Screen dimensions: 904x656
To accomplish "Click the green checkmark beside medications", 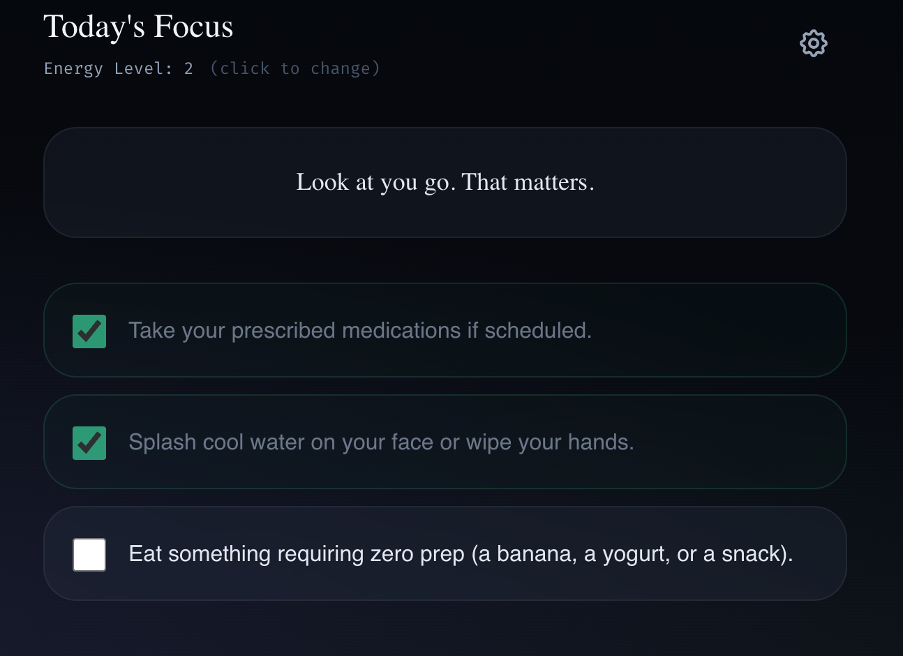I will (89, 331).
